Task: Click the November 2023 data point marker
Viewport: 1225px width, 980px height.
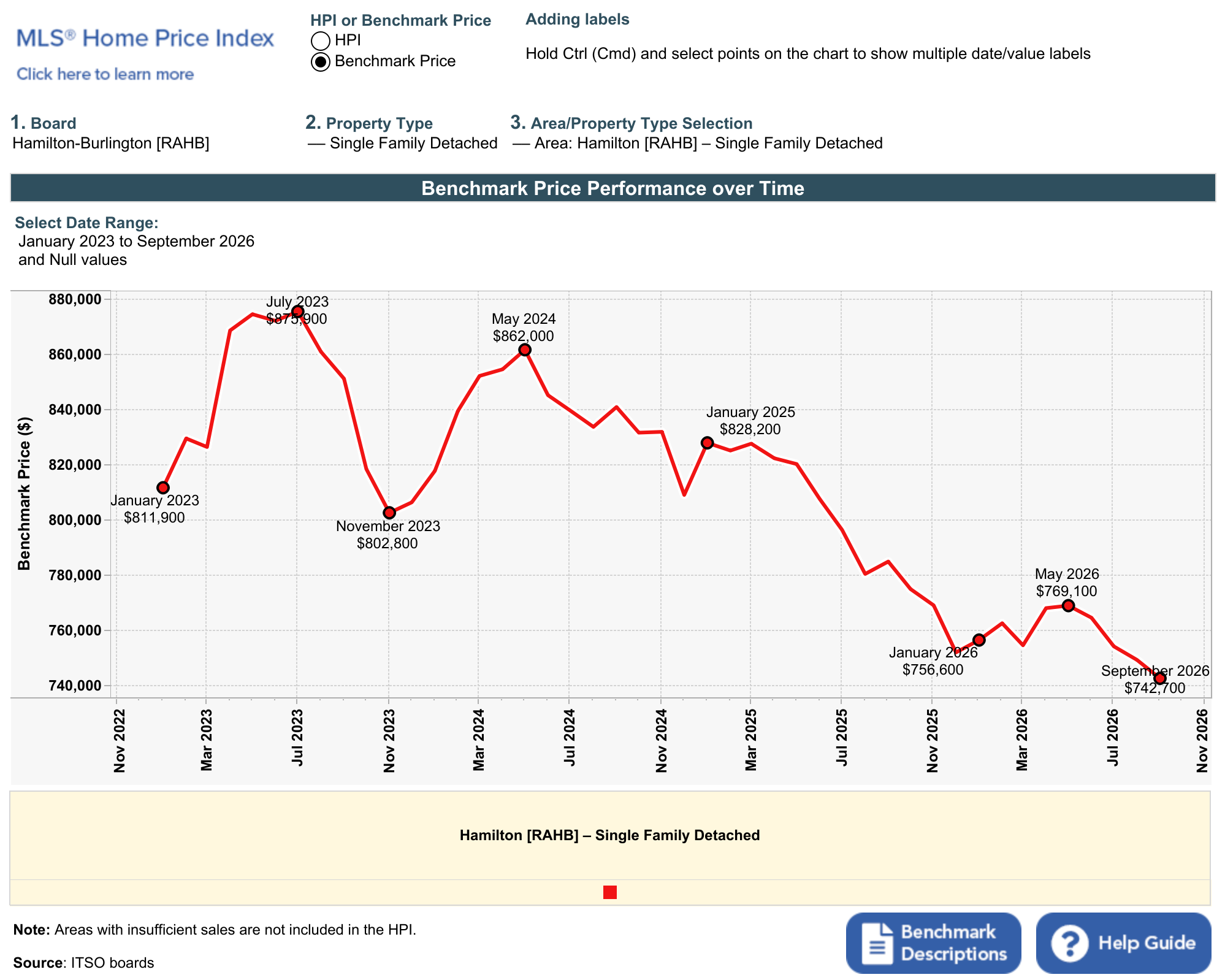Action: 389,513
